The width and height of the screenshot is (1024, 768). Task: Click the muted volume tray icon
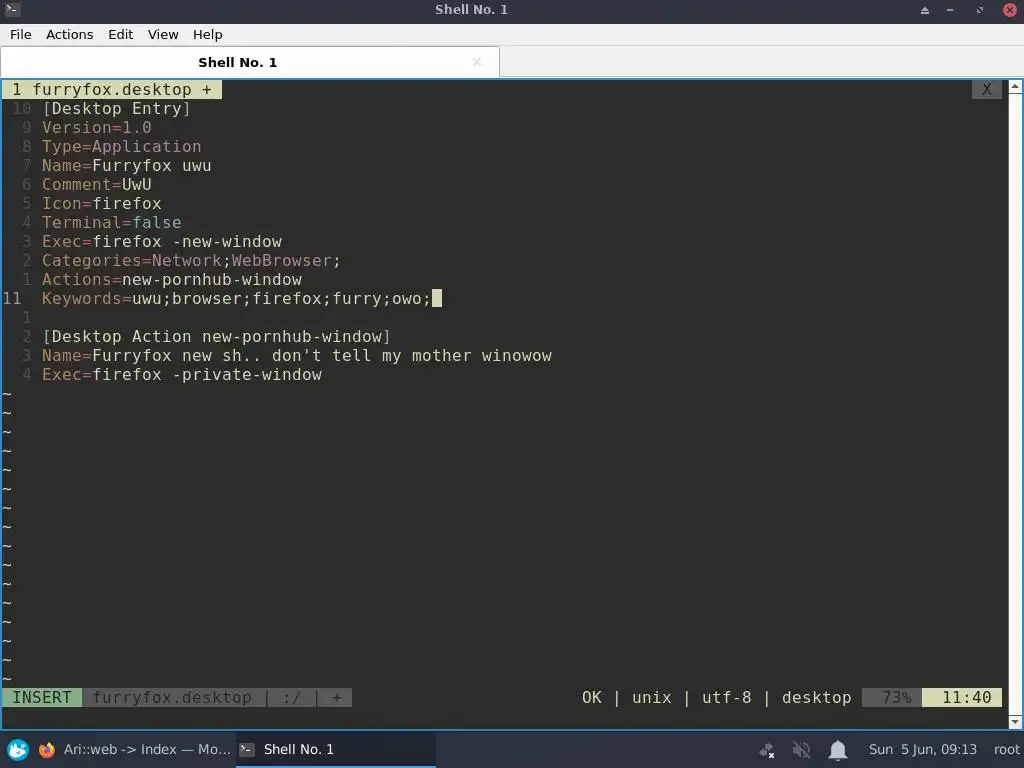(x=801, y=750)
